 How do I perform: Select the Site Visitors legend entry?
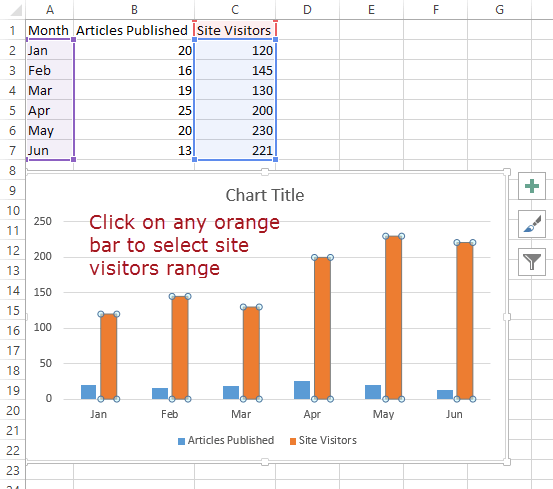pyautogui.click(x=323, y=440)
